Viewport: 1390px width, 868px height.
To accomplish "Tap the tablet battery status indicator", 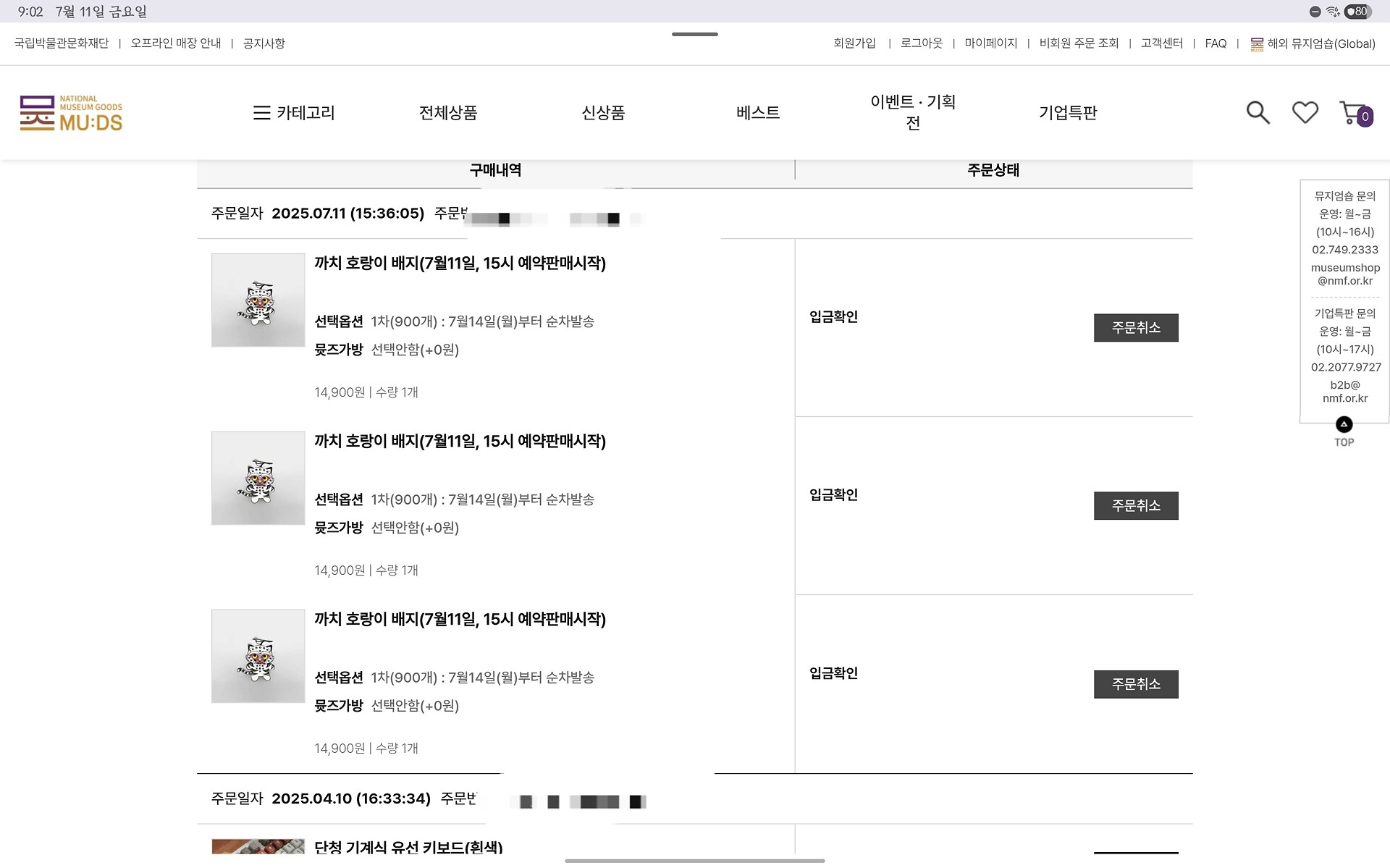I will 1357,12.
